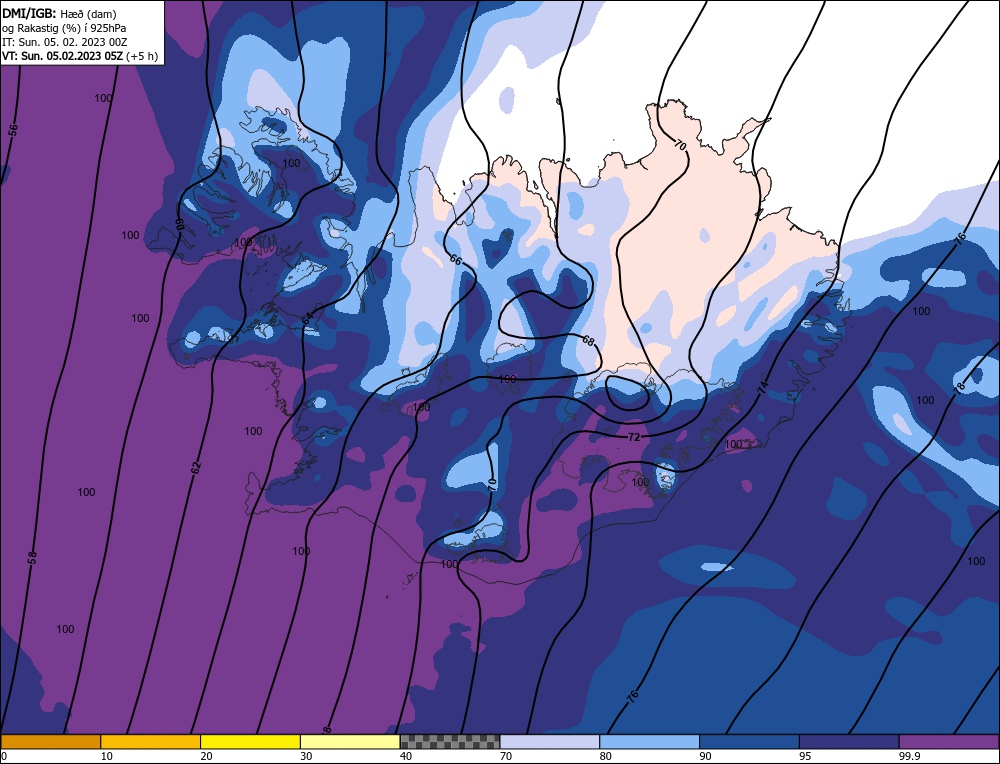Screen dimensions: 1000x764
Task: Click the legend value '95'
Action: [x=805, y=756]
